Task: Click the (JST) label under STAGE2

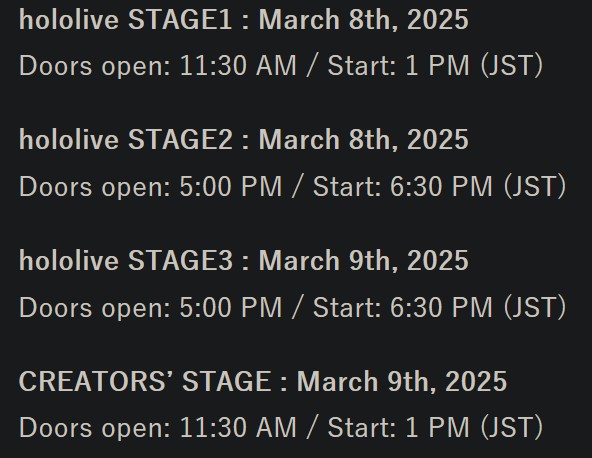Action: [x=535, y=187]
